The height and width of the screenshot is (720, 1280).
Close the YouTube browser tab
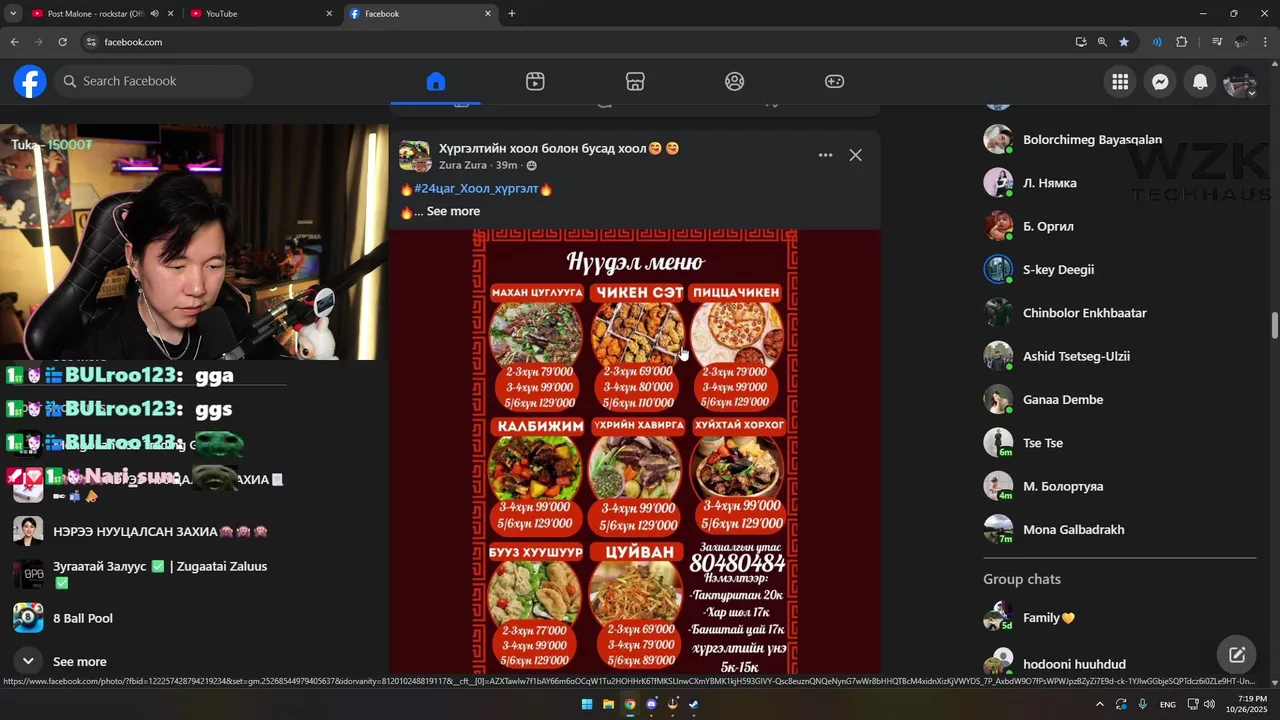[329, 14]
